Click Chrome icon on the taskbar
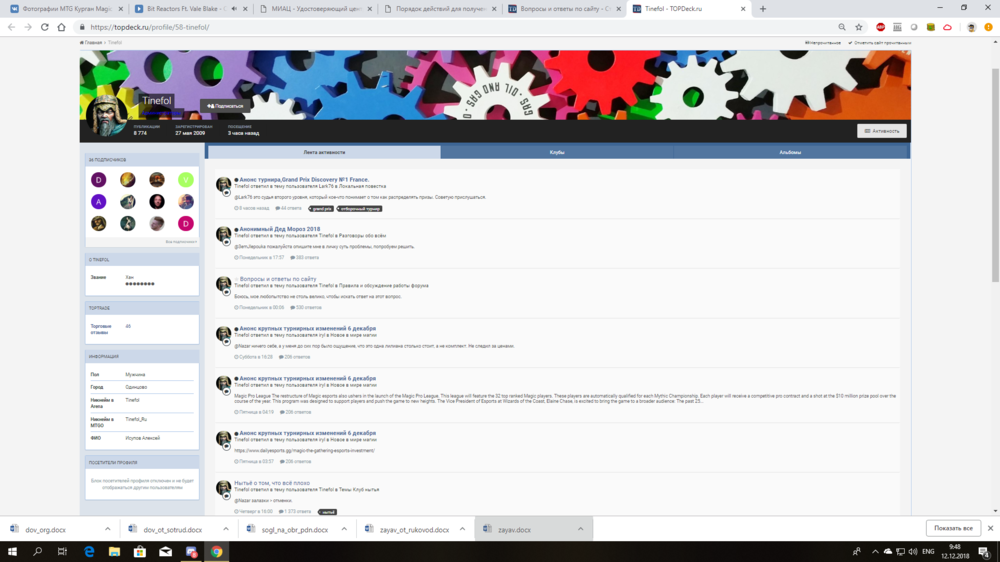 coord(217,552)
